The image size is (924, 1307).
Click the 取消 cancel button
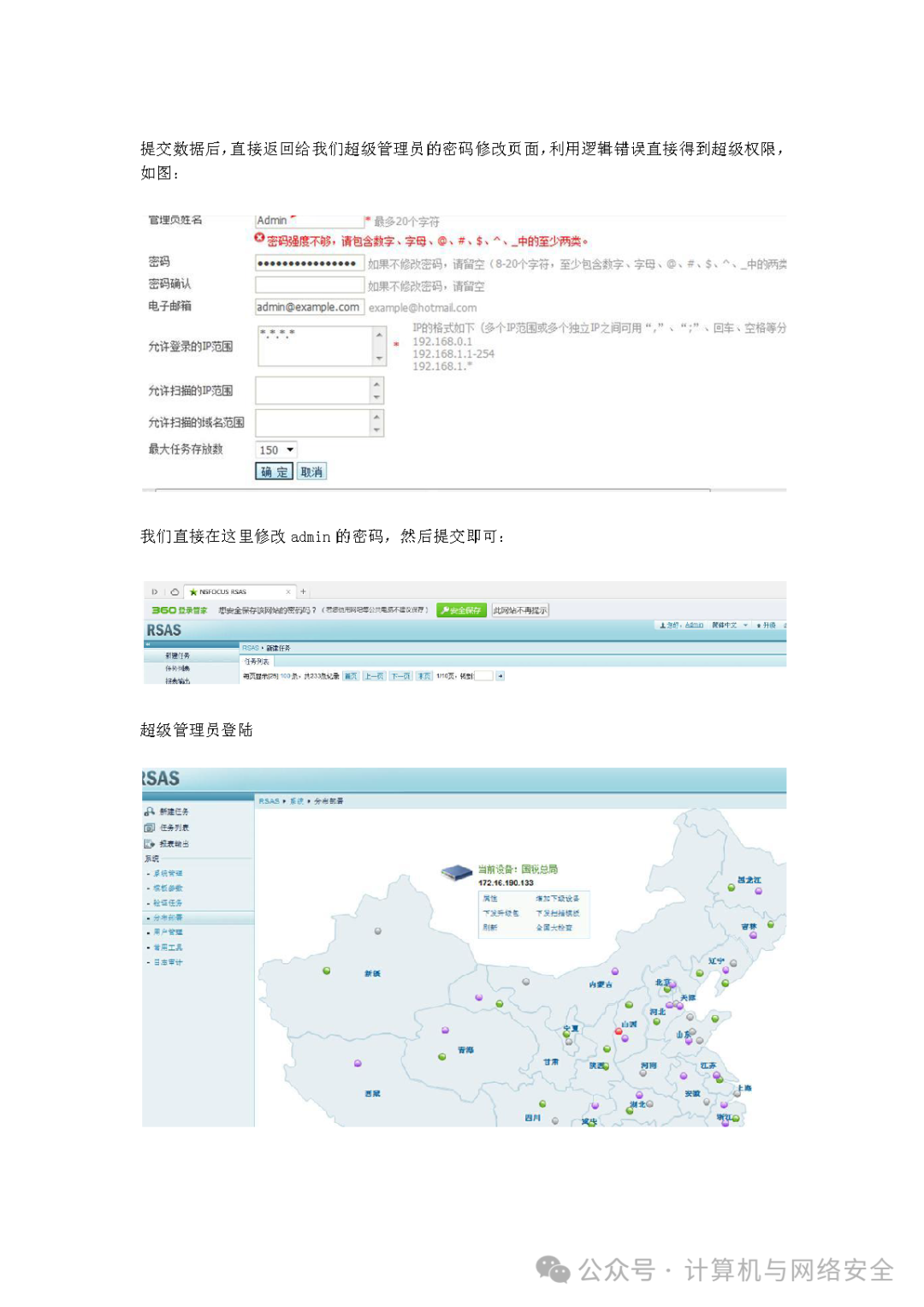click(311, 472)
